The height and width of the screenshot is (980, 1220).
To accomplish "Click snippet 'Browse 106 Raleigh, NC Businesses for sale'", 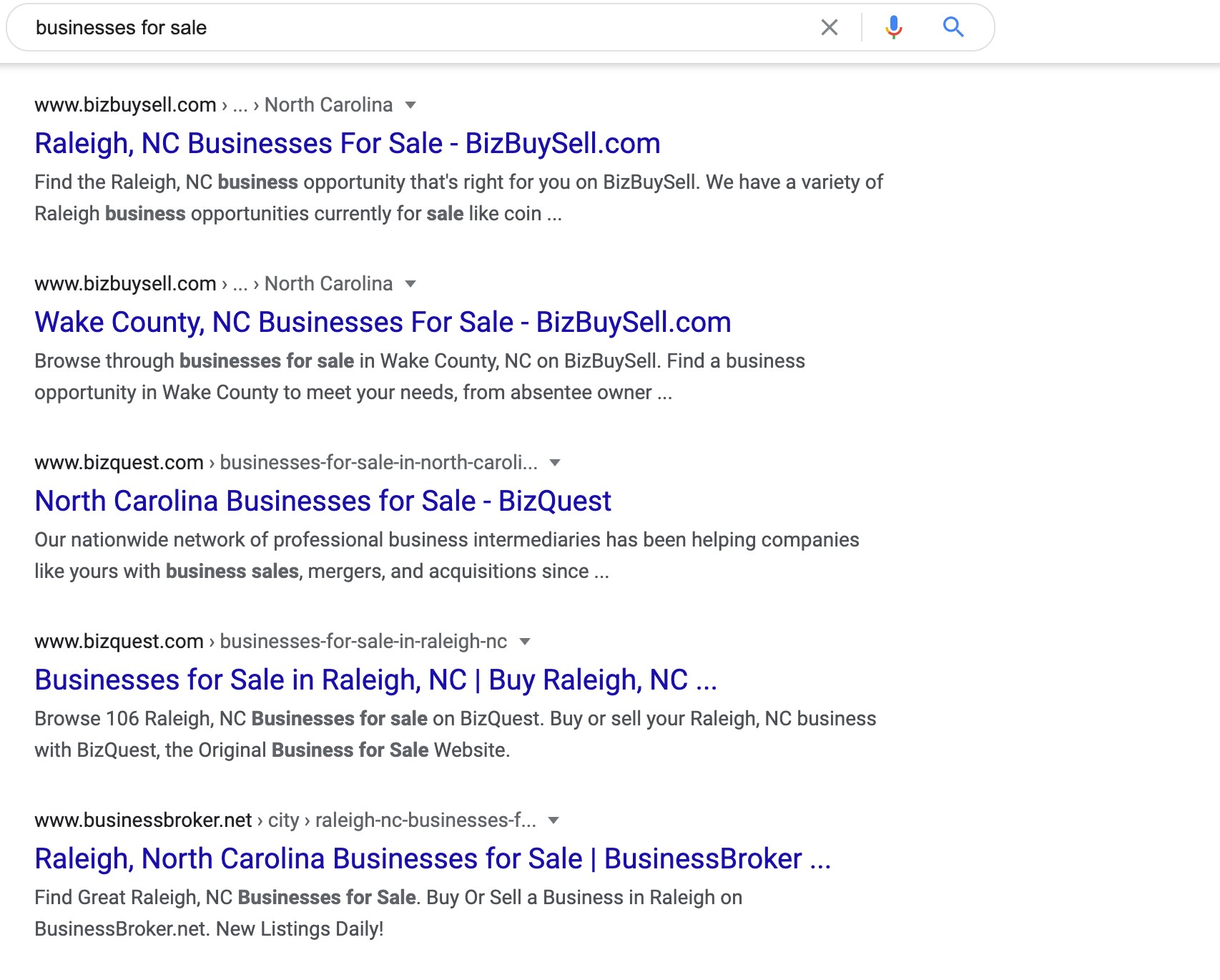I will [455, 735].
